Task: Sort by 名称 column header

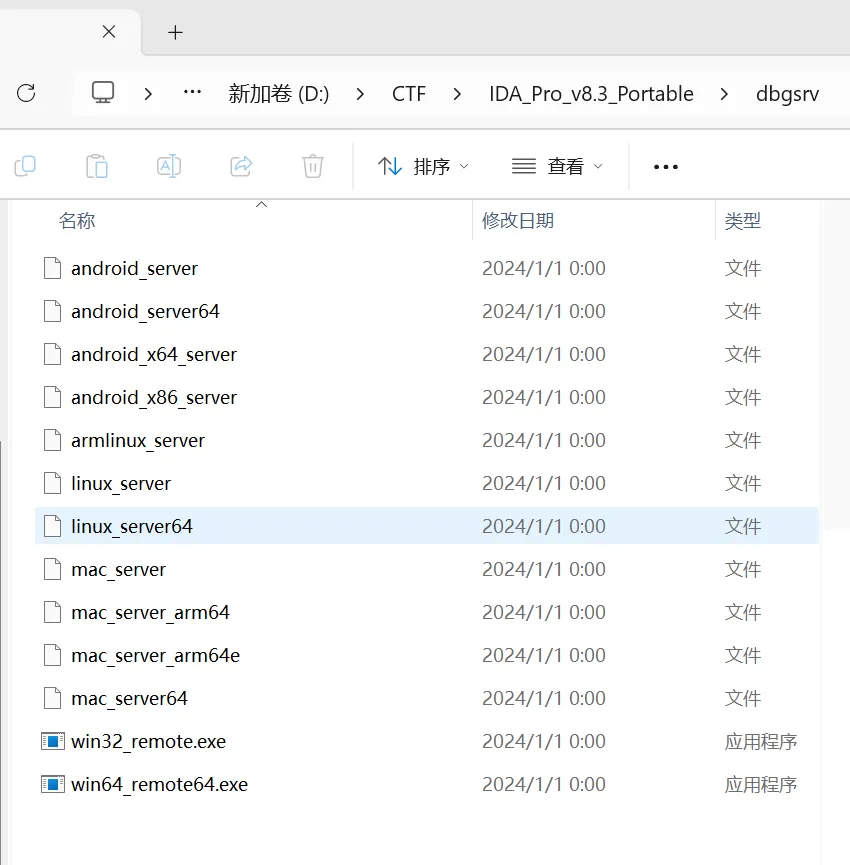Action: point(77,221)
